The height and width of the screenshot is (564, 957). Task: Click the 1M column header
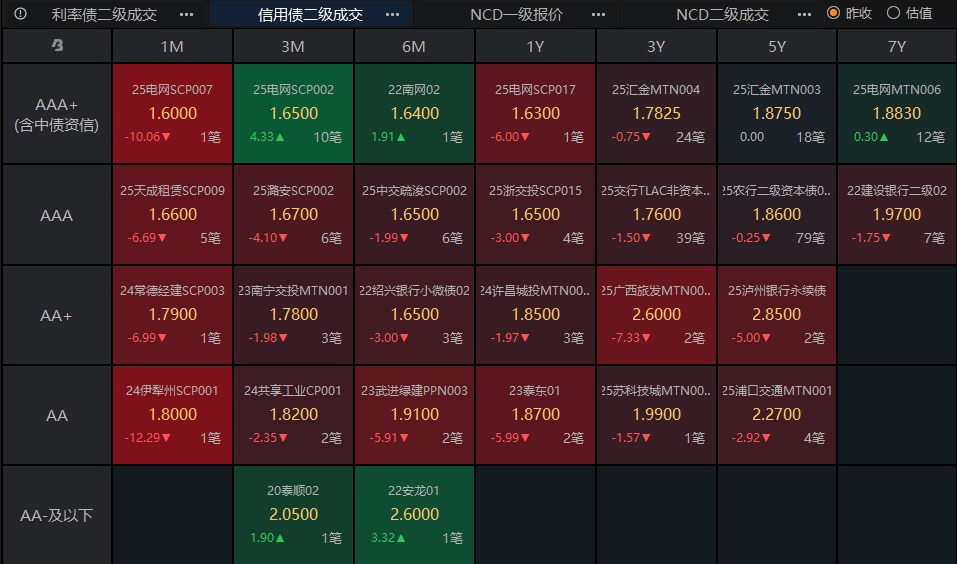(172, 46)
